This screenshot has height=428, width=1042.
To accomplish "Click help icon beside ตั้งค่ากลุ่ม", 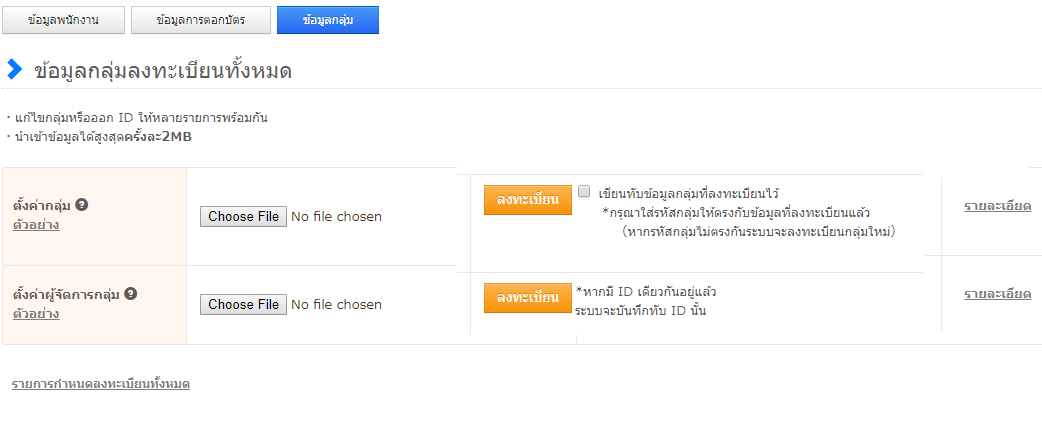I will pos(82,205).
